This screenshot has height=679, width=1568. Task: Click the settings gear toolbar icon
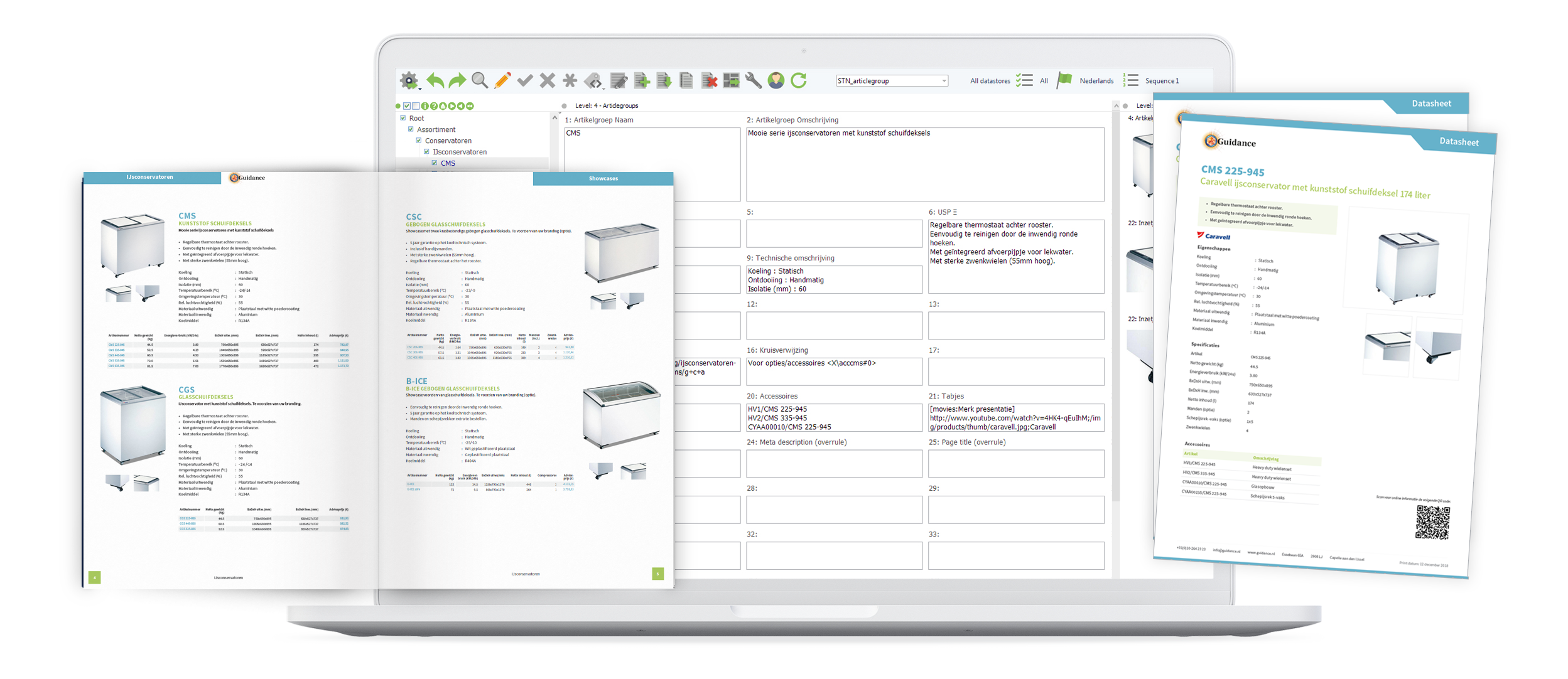409,80
